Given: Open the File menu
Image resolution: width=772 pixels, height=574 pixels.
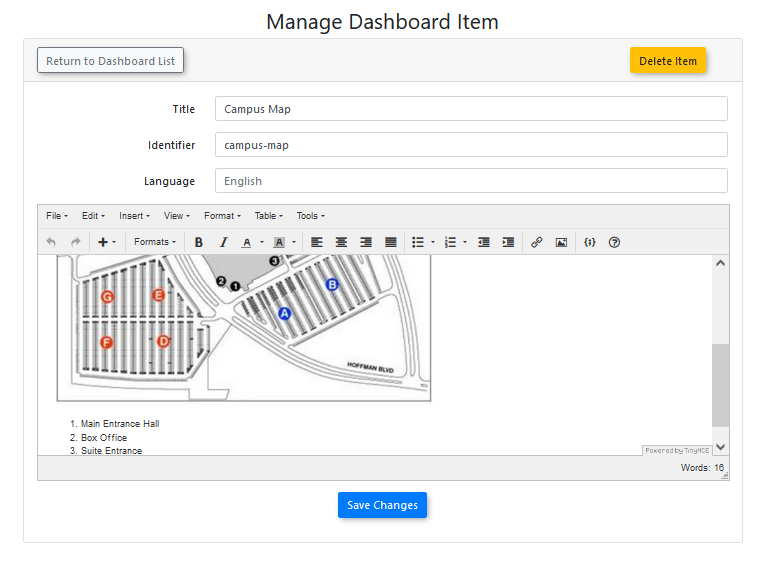Looking at the screenshot, I should pos(57,216).
